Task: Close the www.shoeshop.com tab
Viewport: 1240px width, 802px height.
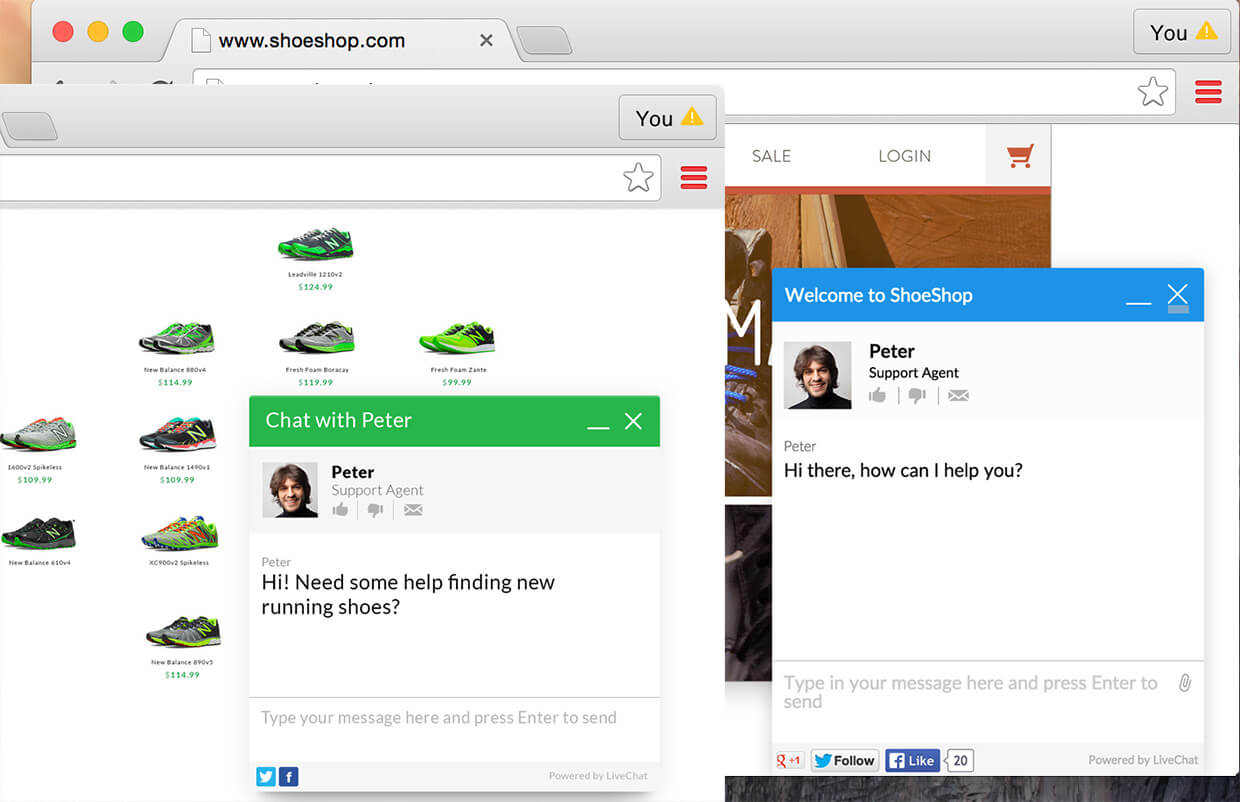Action: click(486, 41)
